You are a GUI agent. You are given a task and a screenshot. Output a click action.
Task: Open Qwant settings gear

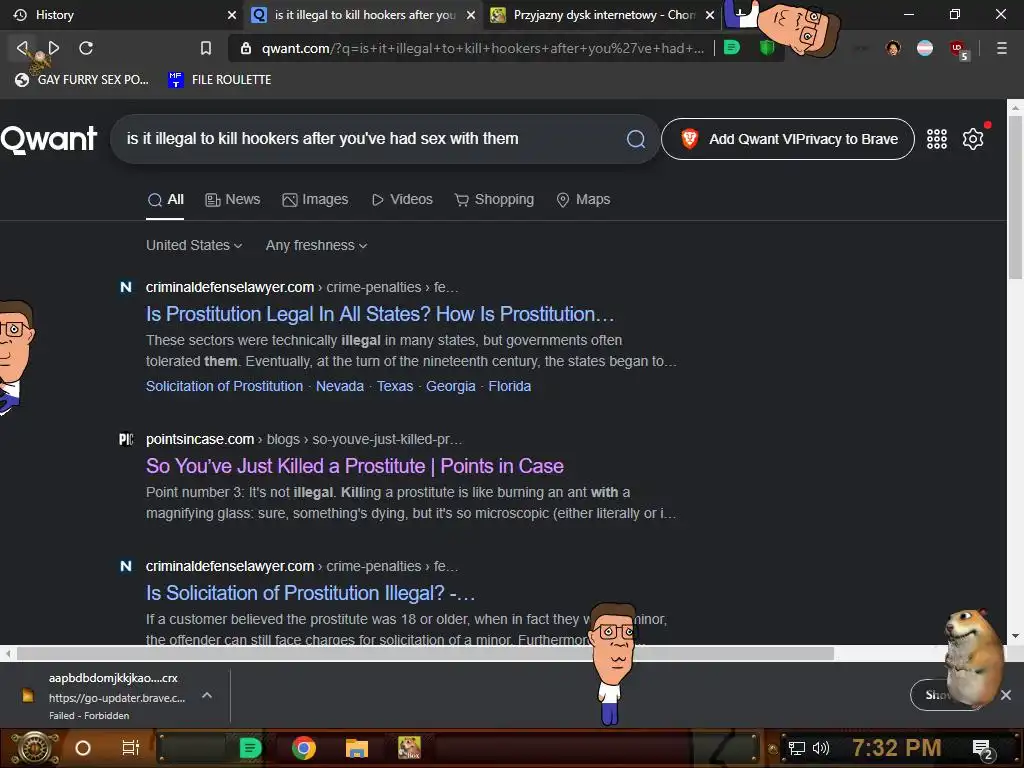972,139
